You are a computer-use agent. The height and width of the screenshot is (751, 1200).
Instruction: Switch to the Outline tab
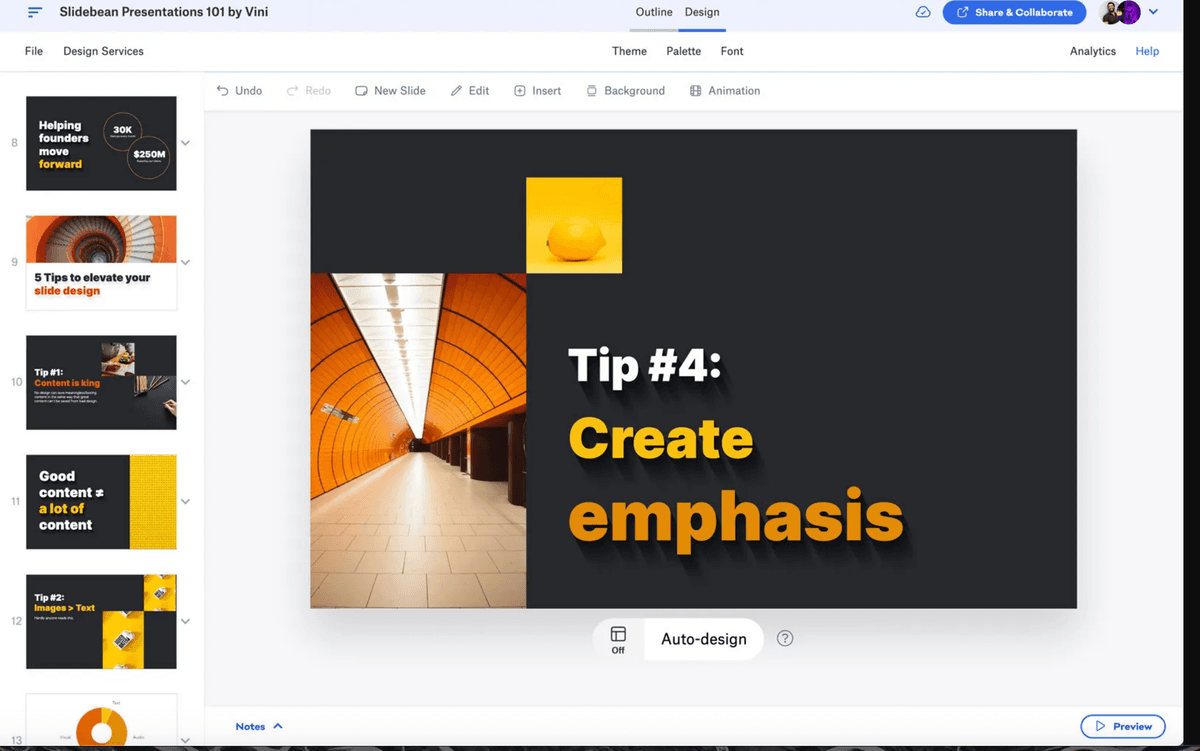(654, 12)
